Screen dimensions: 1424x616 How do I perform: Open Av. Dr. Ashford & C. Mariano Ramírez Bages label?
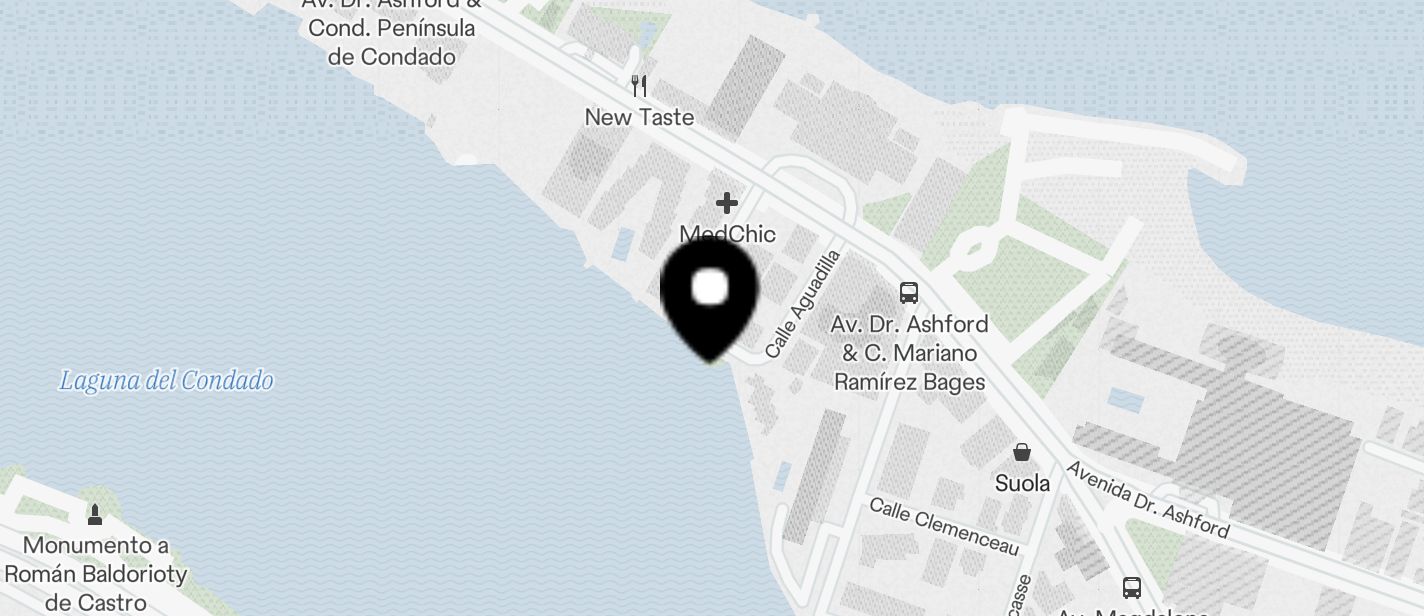point(910,353)
